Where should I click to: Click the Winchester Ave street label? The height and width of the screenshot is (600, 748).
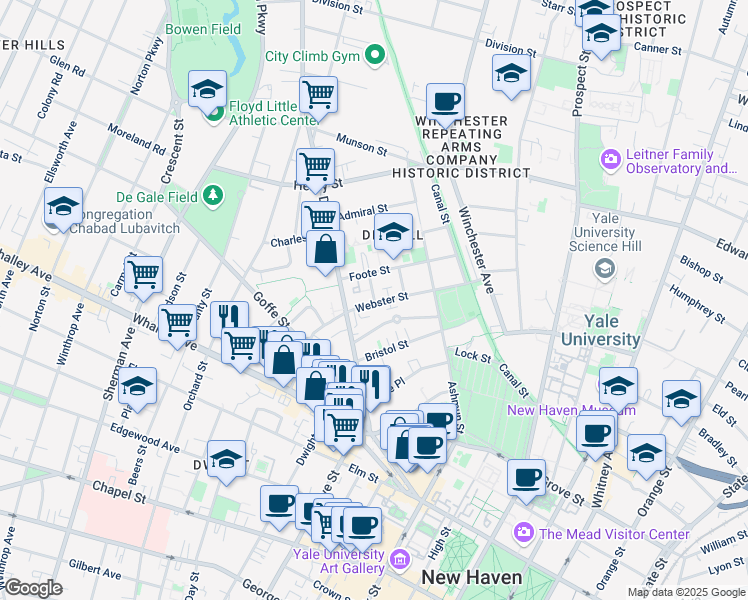[476, 249]
